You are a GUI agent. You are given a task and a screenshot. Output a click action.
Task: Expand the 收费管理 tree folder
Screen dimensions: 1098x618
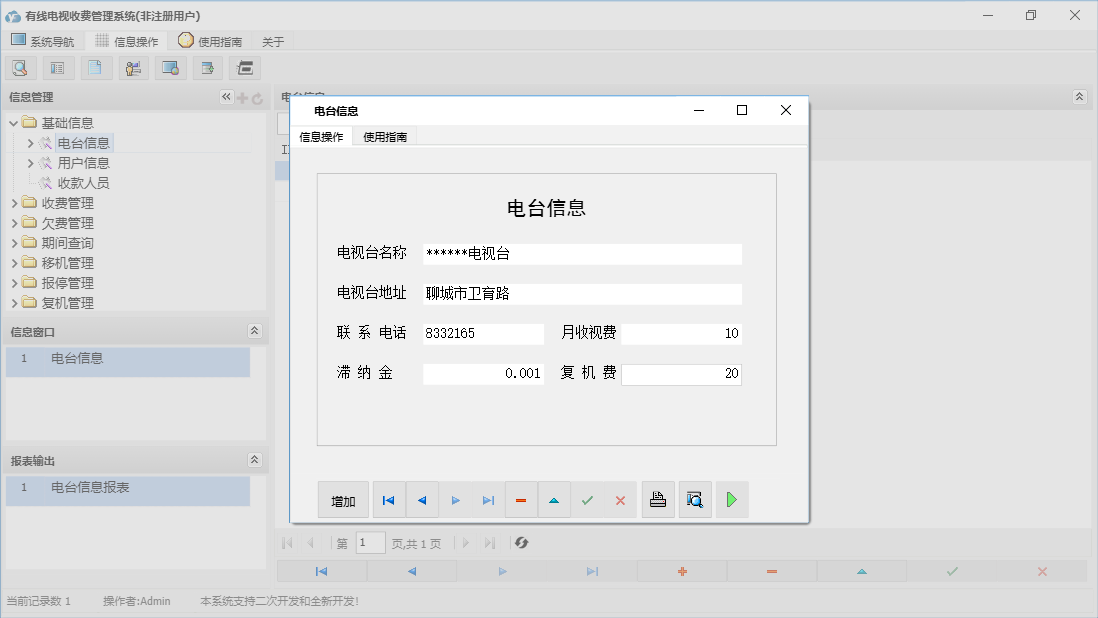(x=14, y=203)
